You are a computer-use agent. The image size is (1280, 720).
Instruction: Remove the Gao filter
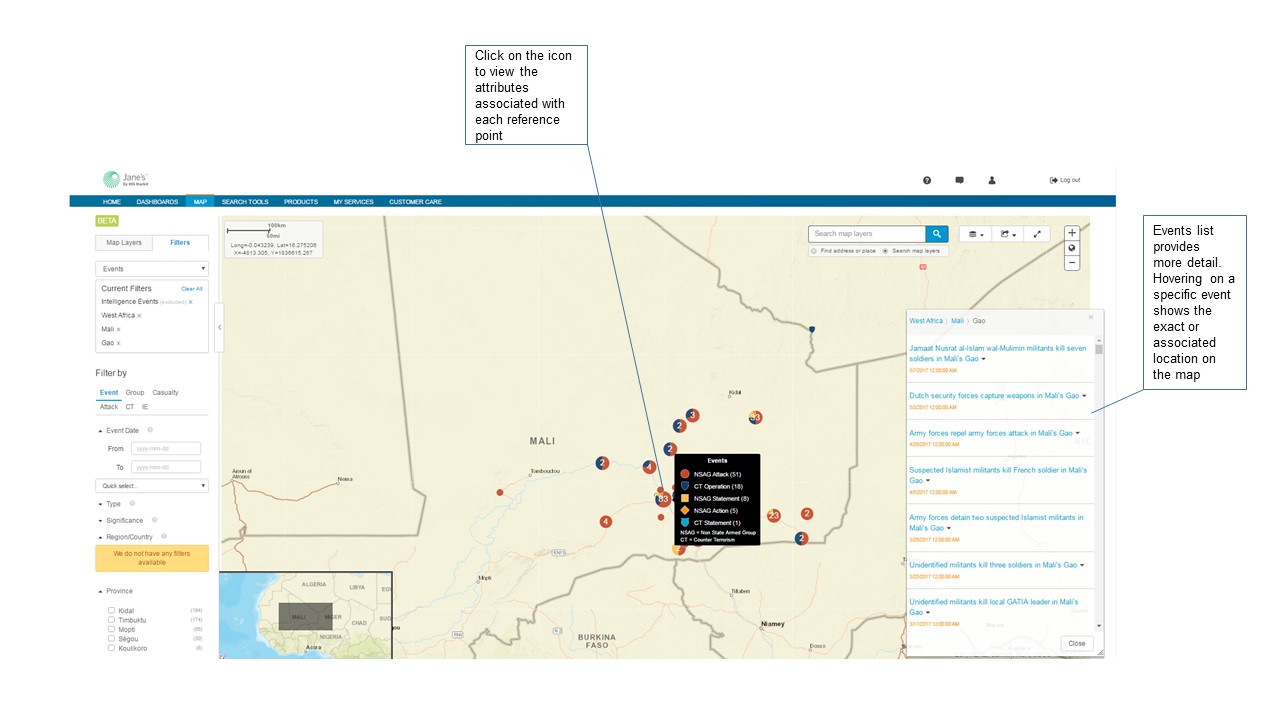118,343
